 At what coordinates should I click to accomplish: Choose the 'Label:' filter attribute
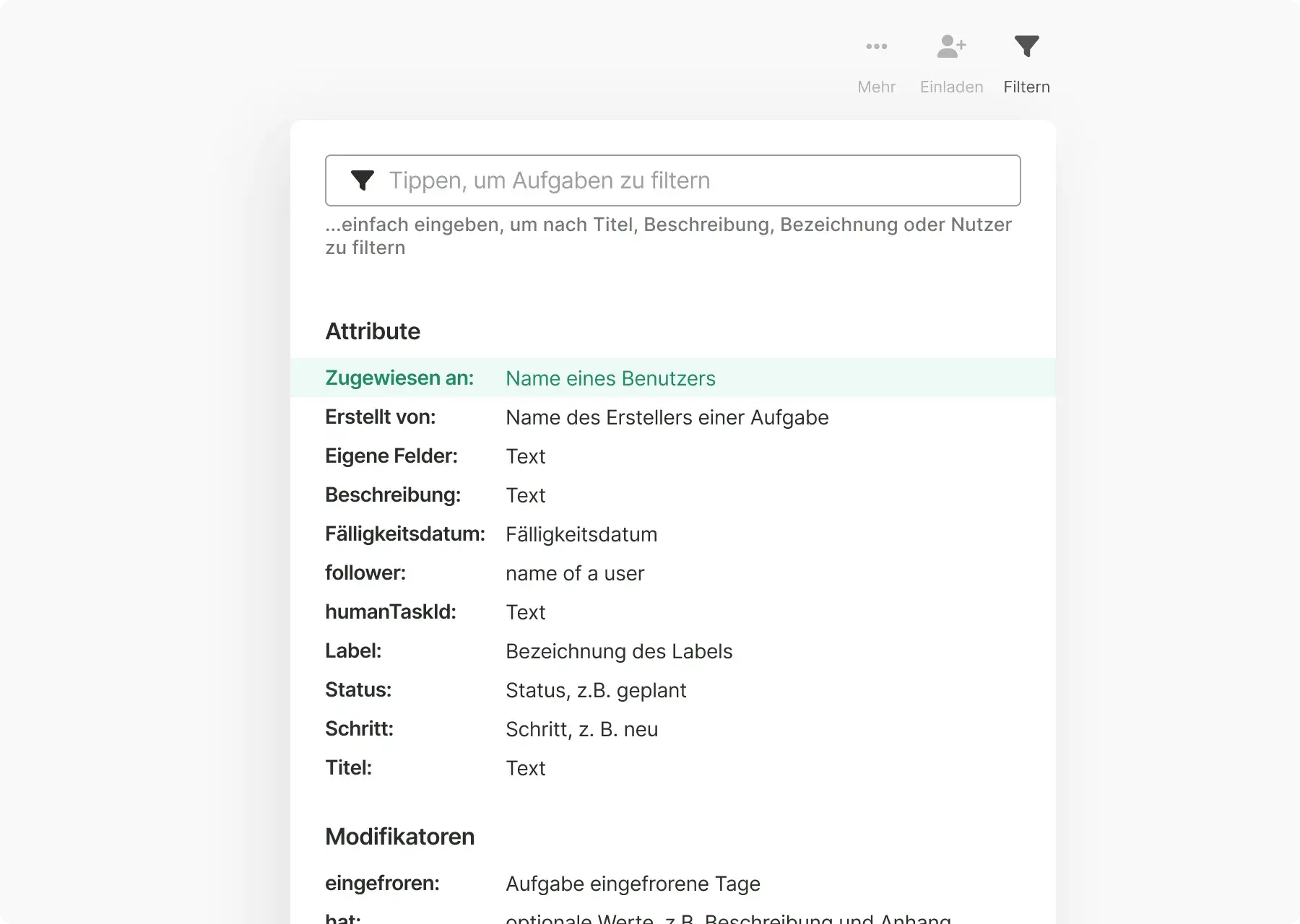tap(352, 651)
